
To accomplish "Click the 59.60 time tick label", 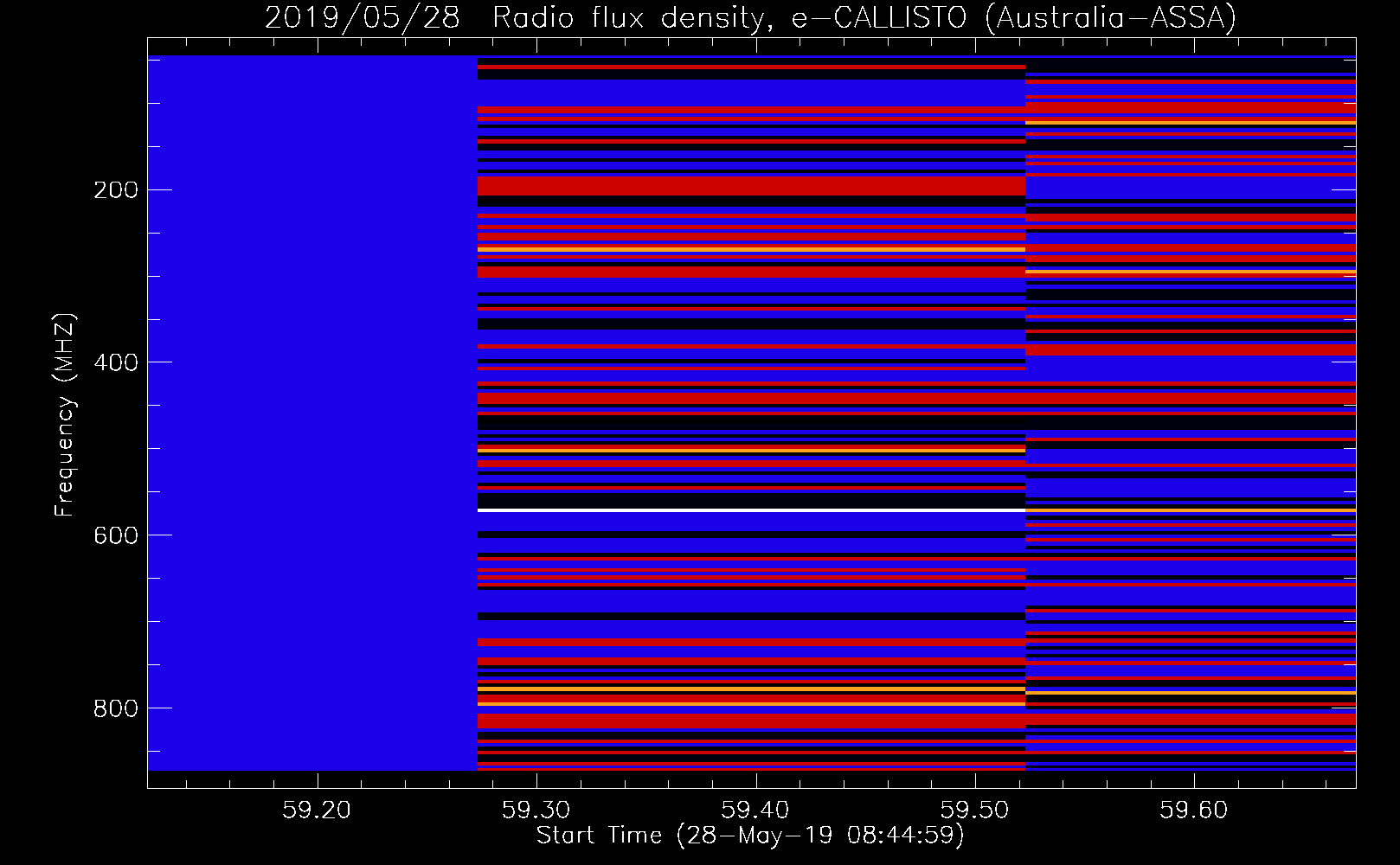I will (1194, 811).
